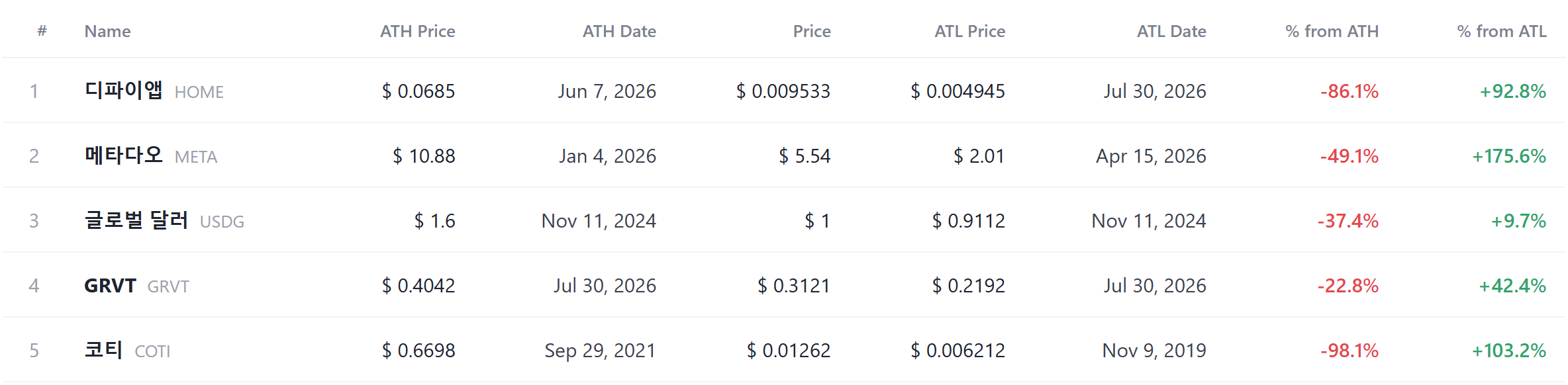Sort by % from ATH header
1568x385 pixels.
tap(1332, 31)
